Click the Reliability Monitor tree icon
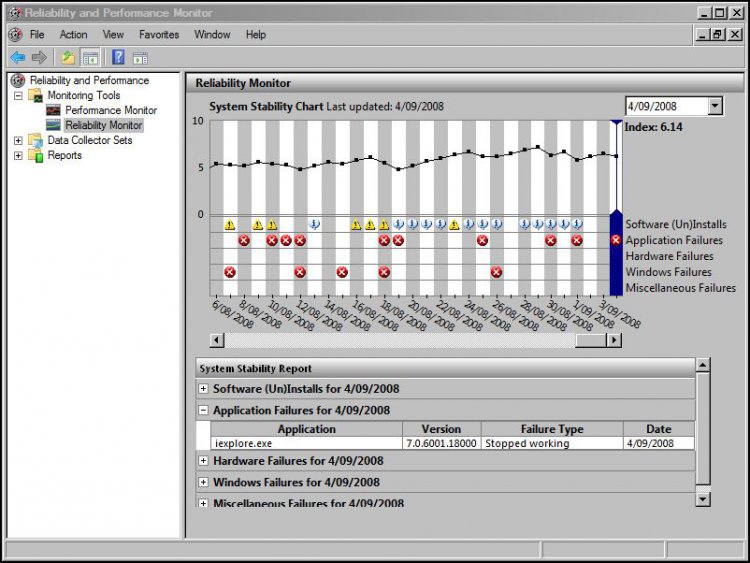750x563 pixels. pos(53,125)
